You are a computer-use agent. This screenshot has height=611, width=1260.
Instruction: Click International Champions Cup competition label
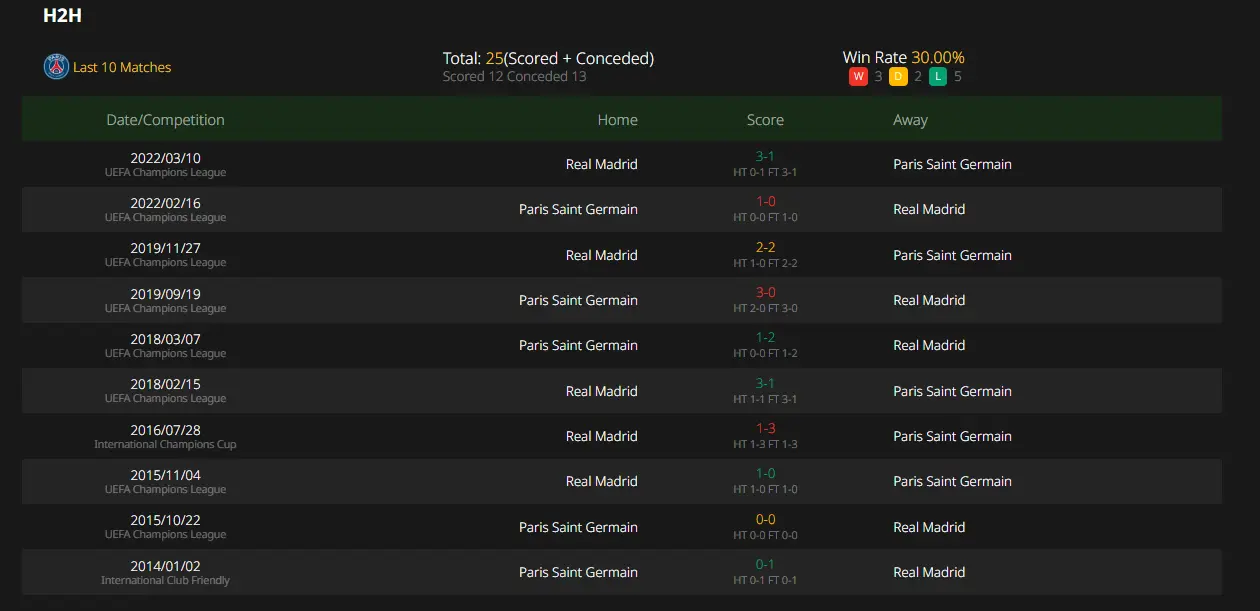click(x=165, y=444)
